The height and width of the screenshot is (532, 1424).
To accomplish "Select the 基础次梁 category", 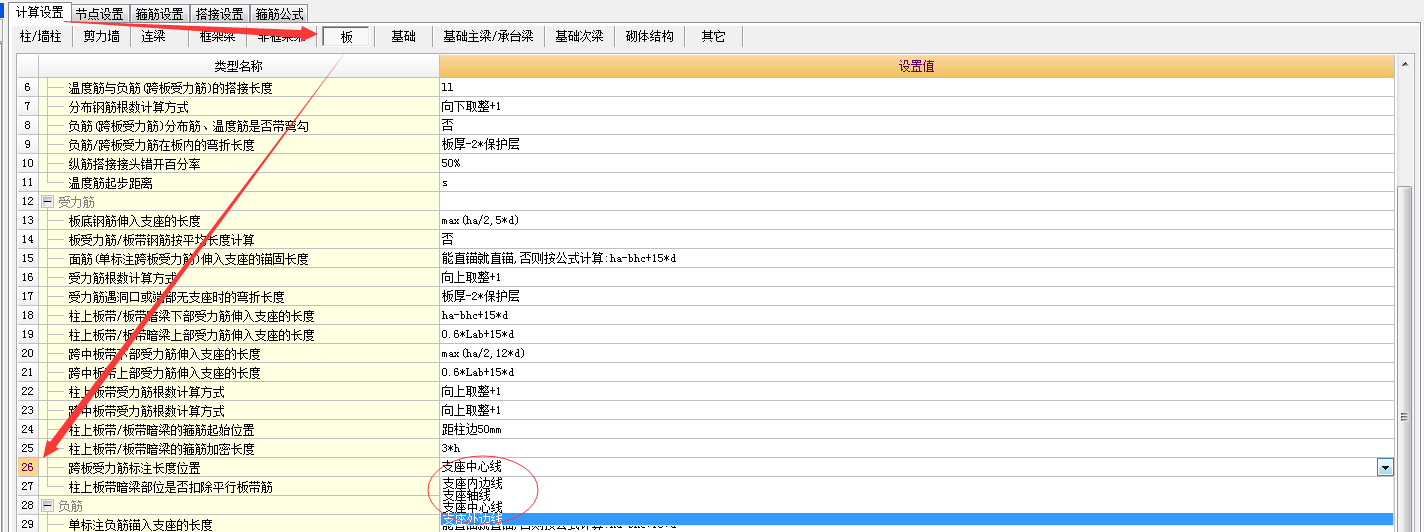I will (579, 36).
